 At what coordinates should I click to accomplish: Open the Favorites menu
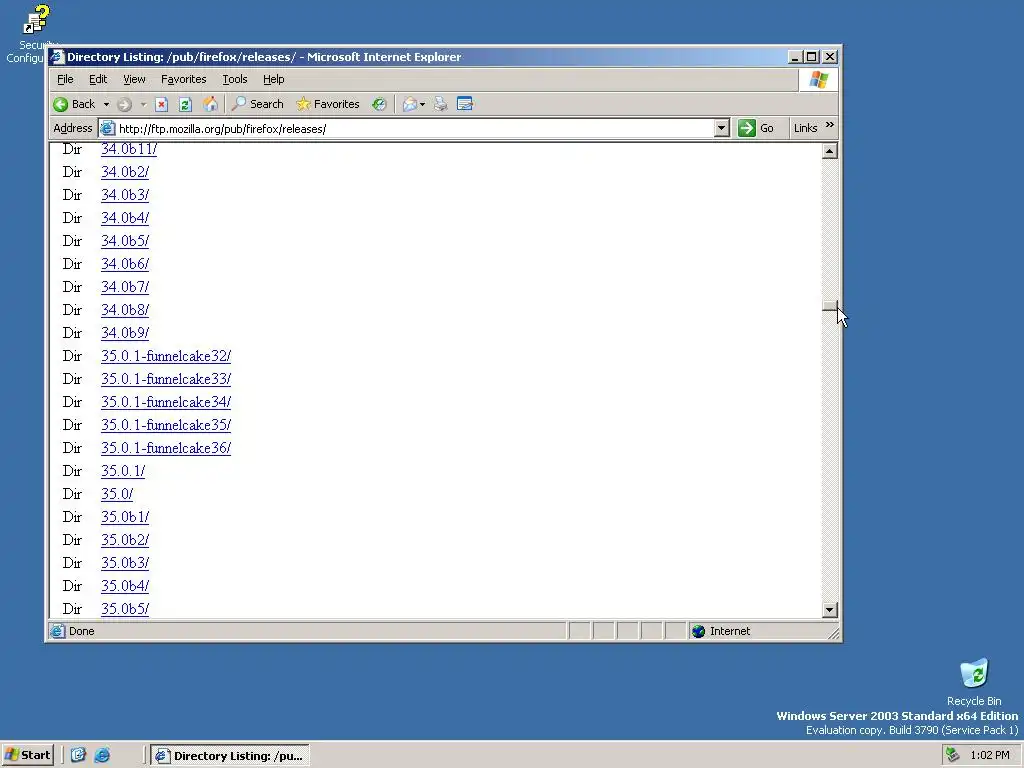click(184, 79)
